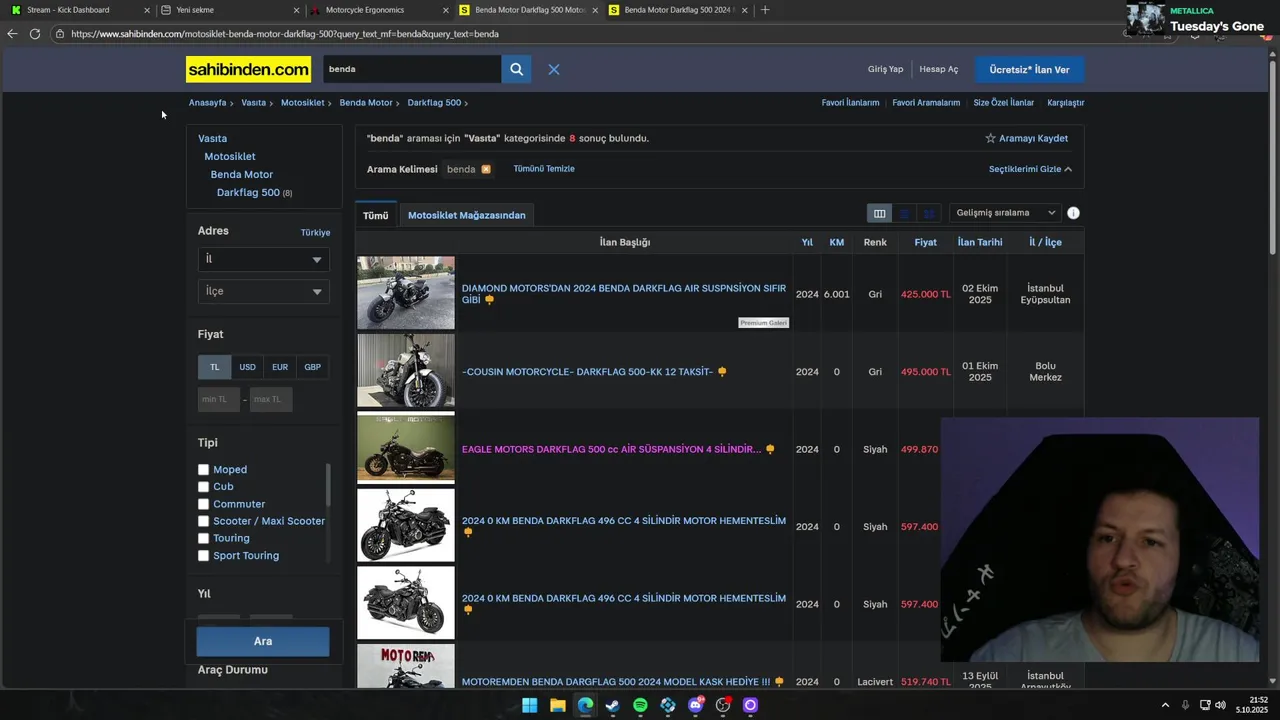1280x720 pixels.
Task: Remove the 'benda' keyword filter tag
Action: tap(486, 169)
